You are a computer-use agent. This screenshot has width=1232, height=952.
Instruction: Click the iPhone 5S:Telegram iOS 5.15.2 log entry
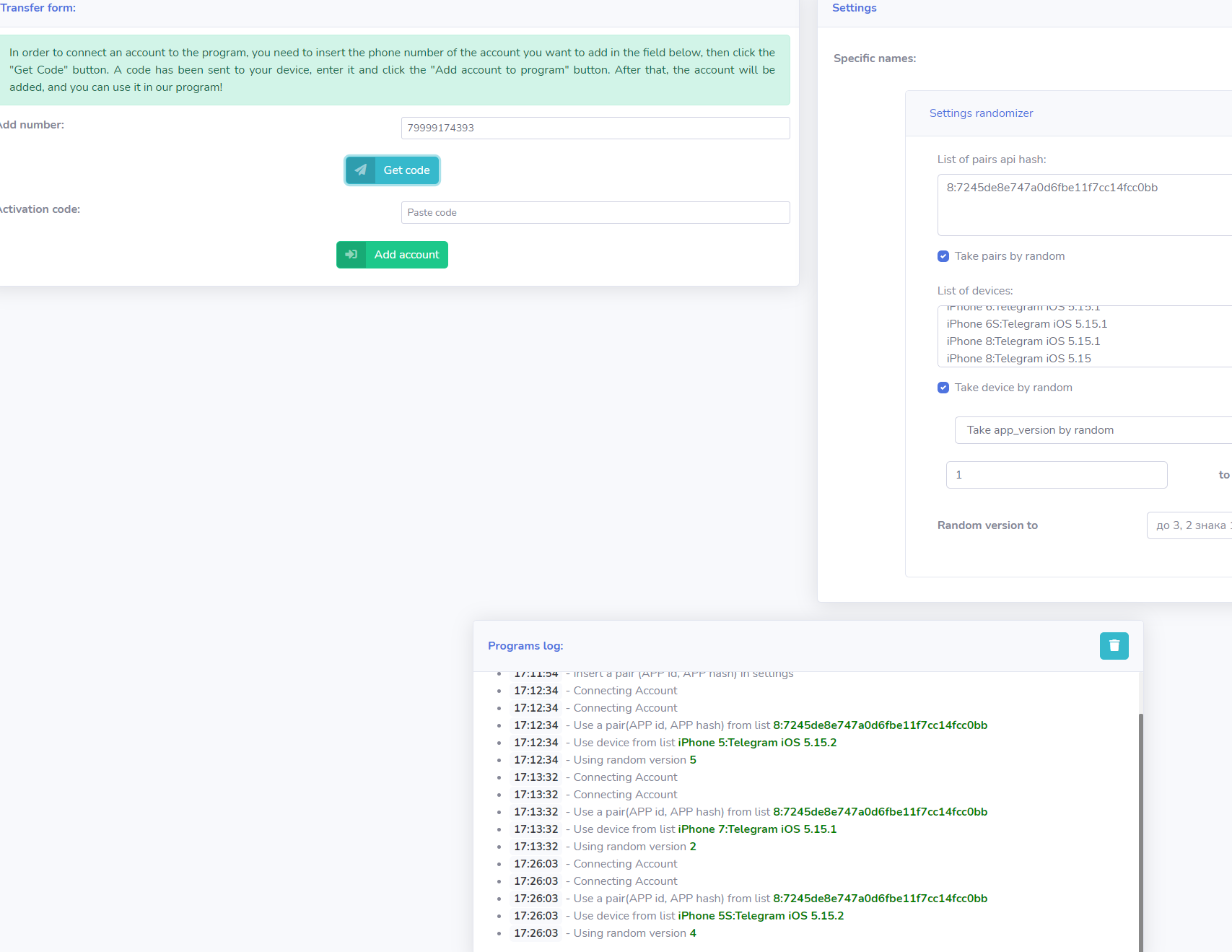point(761,916)
